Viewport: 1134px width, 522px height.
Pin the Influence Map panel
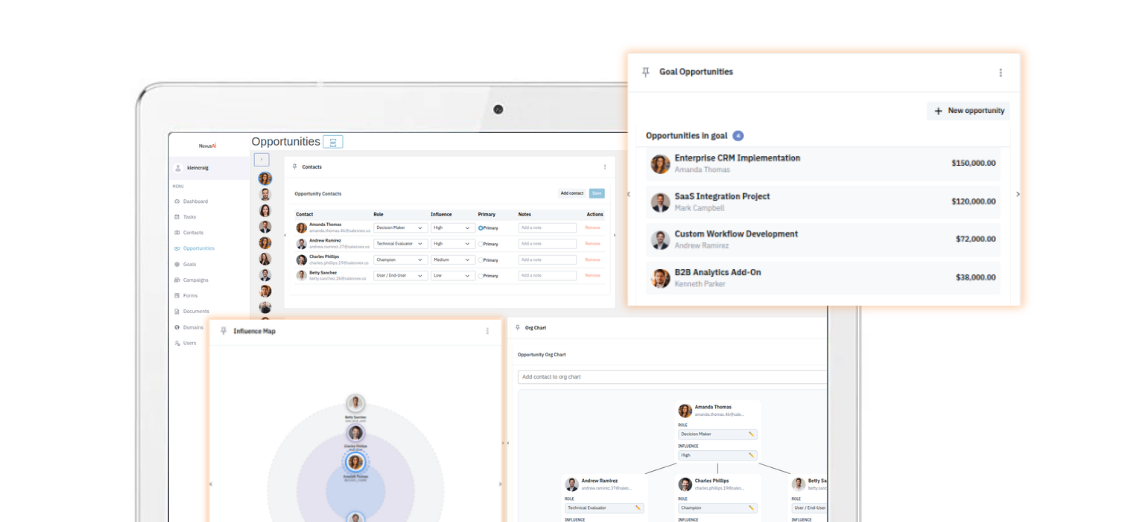[x=223, y=331]
